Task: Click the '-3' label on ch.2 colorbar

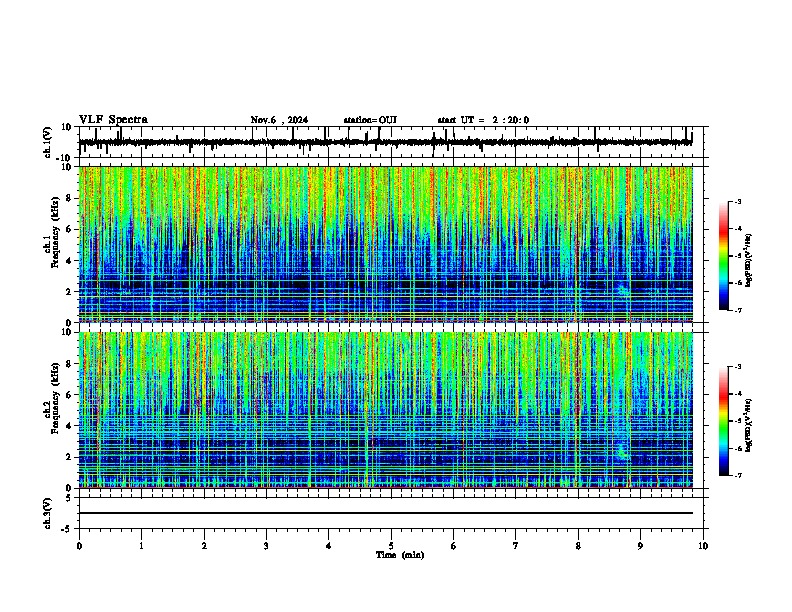Action: [738, 367]
